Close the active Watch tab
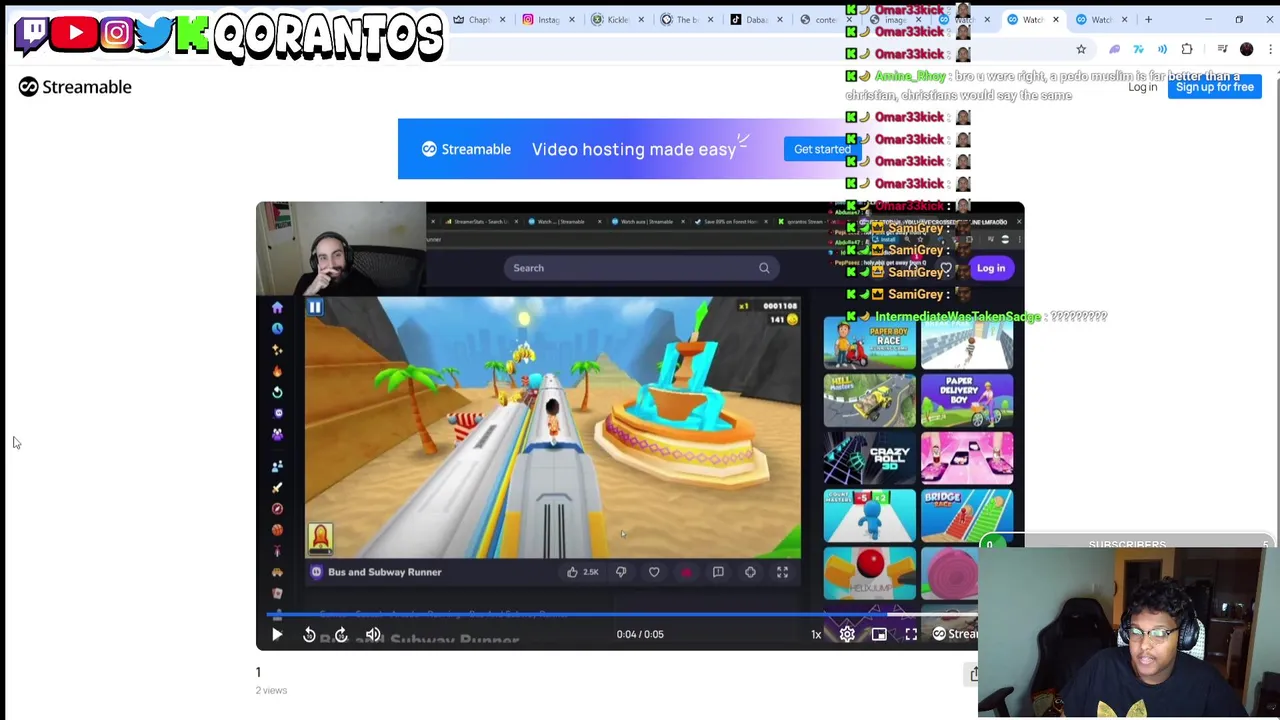The width and height of the screenshot is (1280, 720). pyautogui.click(x=1055, y=19)
